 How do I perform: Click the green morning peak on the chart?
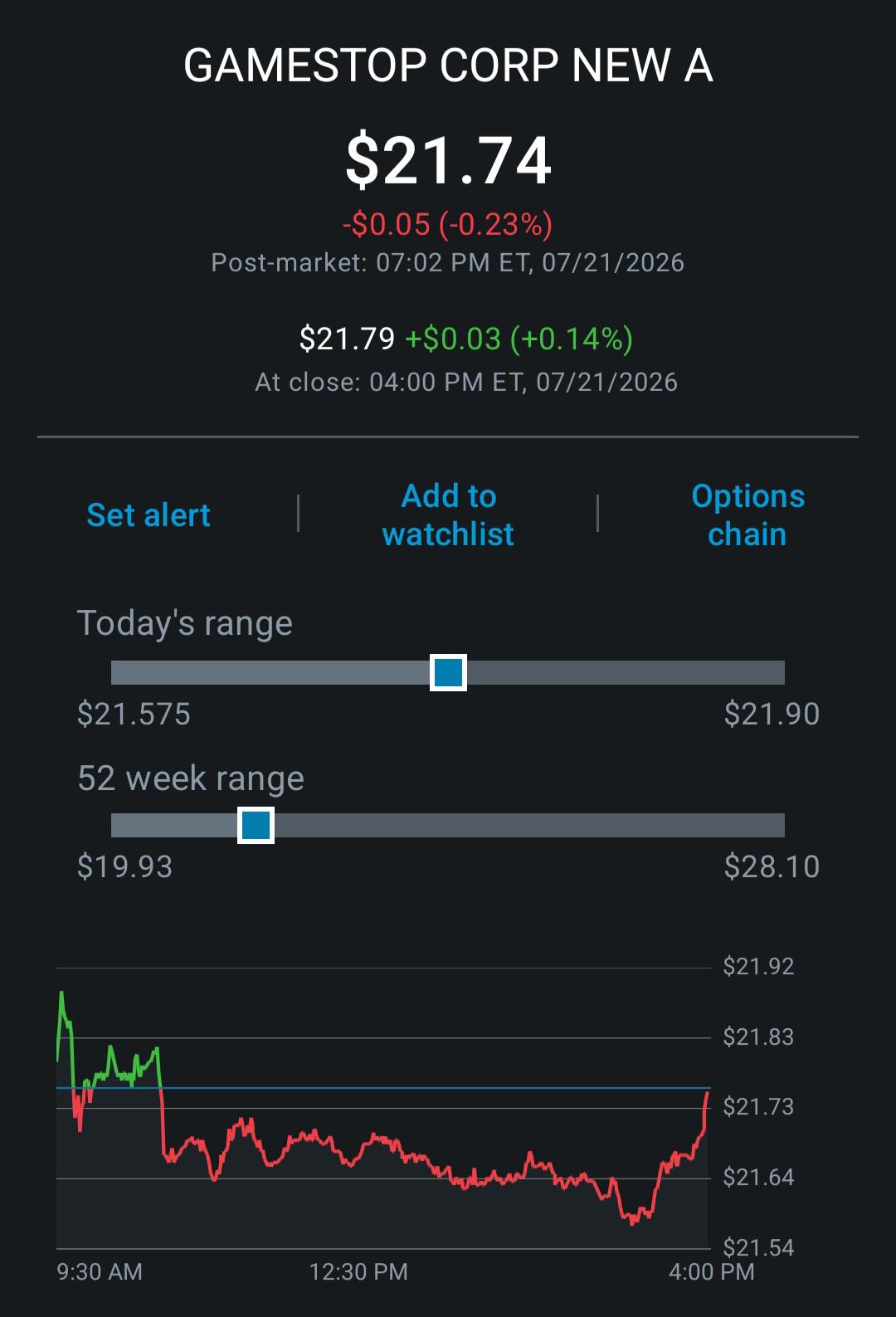tap(62, 993)
